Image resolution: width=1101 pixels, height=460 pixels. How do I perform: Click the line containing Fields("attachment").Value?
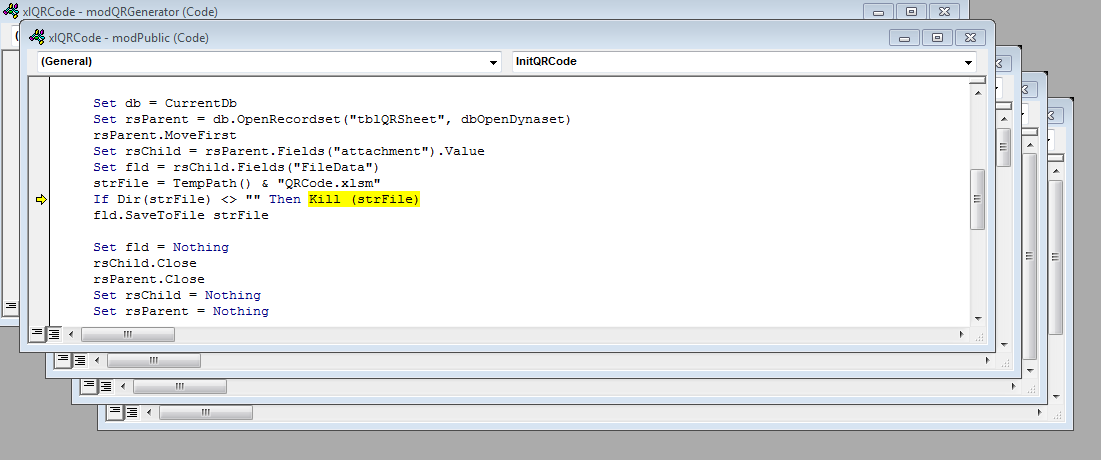[x=289, y=151]
